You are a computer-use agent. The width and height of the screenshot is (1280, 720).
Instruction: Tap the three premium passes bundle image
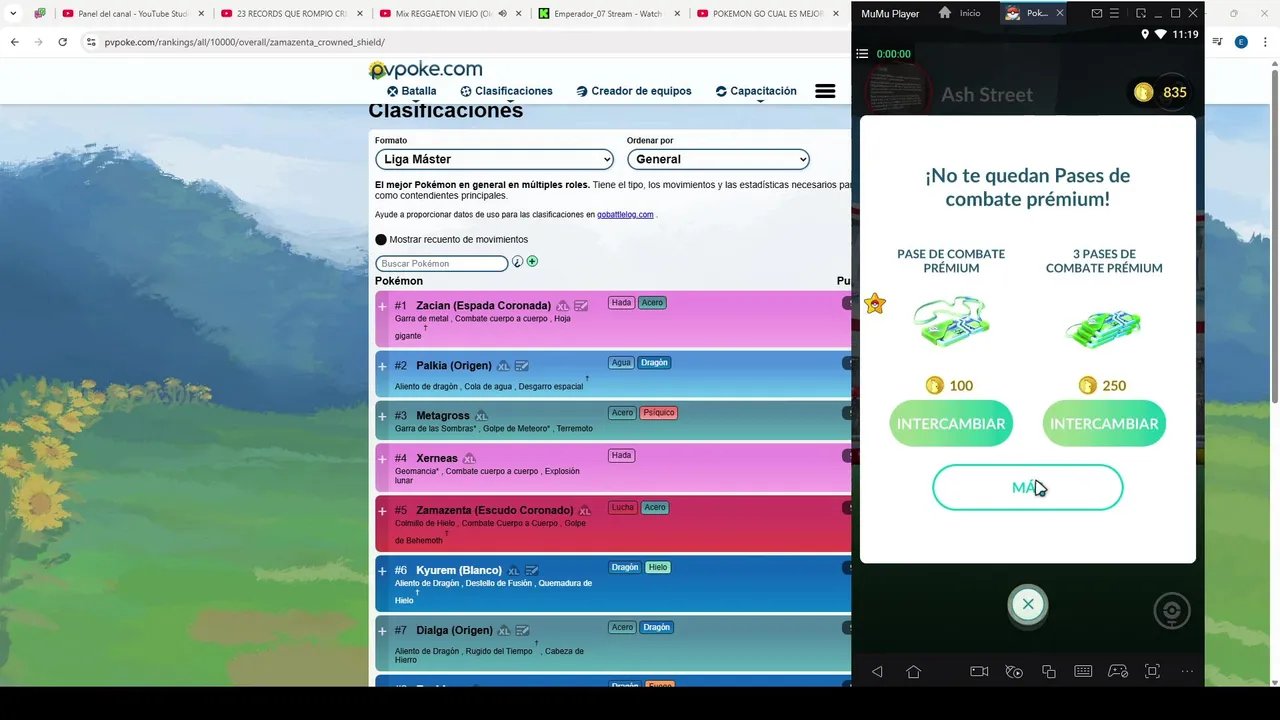coord(1104,326)
